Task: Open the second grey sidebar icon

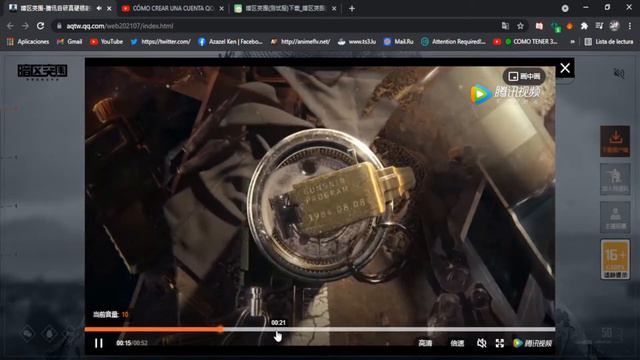Action: pyautogui.click(x=615, y=179)
